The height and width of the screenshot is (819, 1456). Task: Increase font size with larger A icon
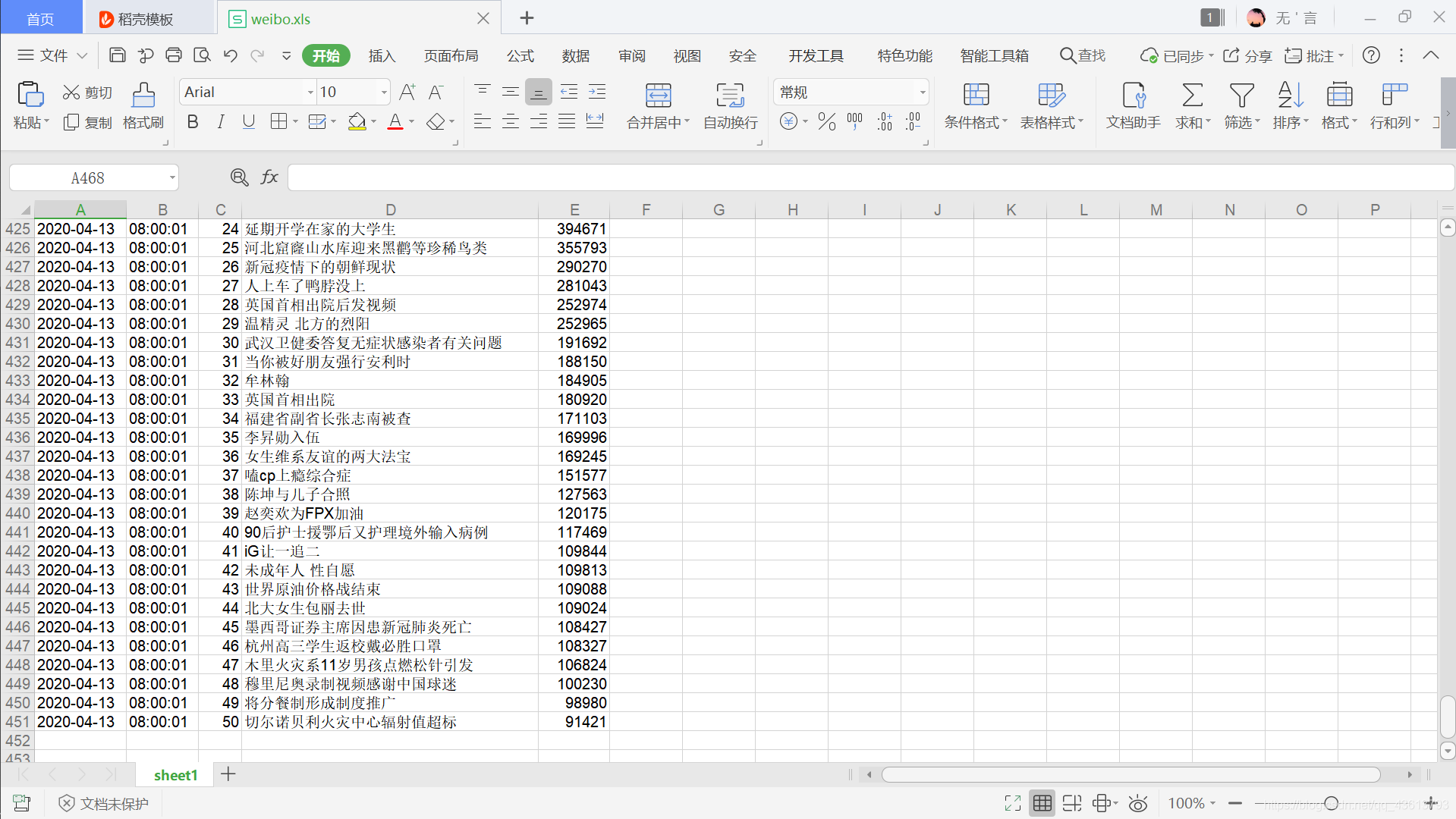407,93
